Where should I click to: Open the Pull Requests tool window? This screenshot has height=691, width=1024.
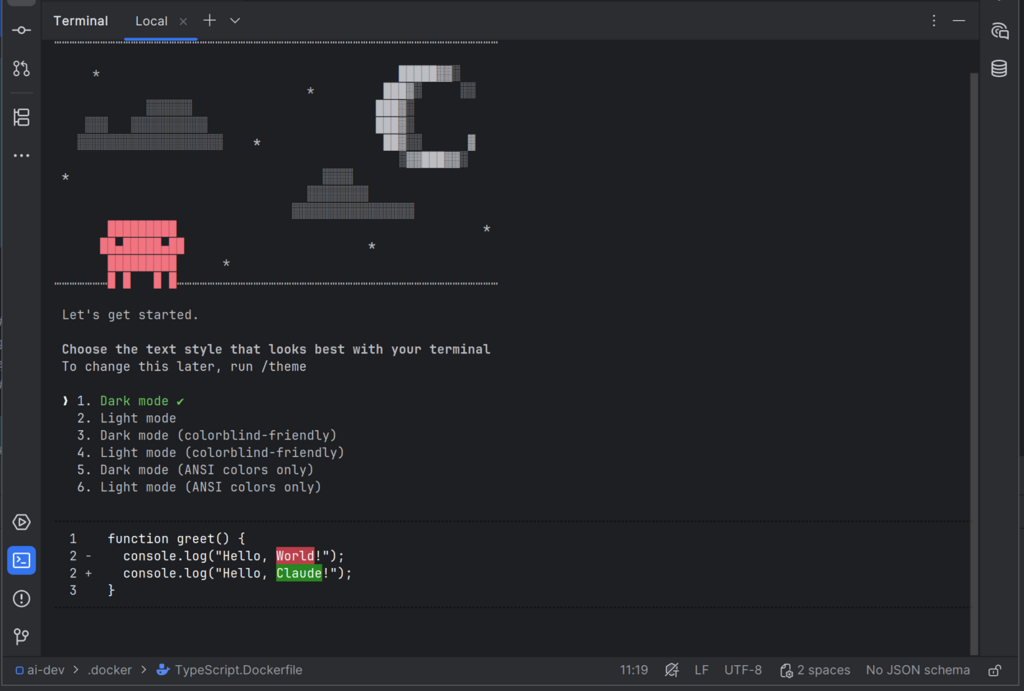pyautogui.click(x=21, y=69)
